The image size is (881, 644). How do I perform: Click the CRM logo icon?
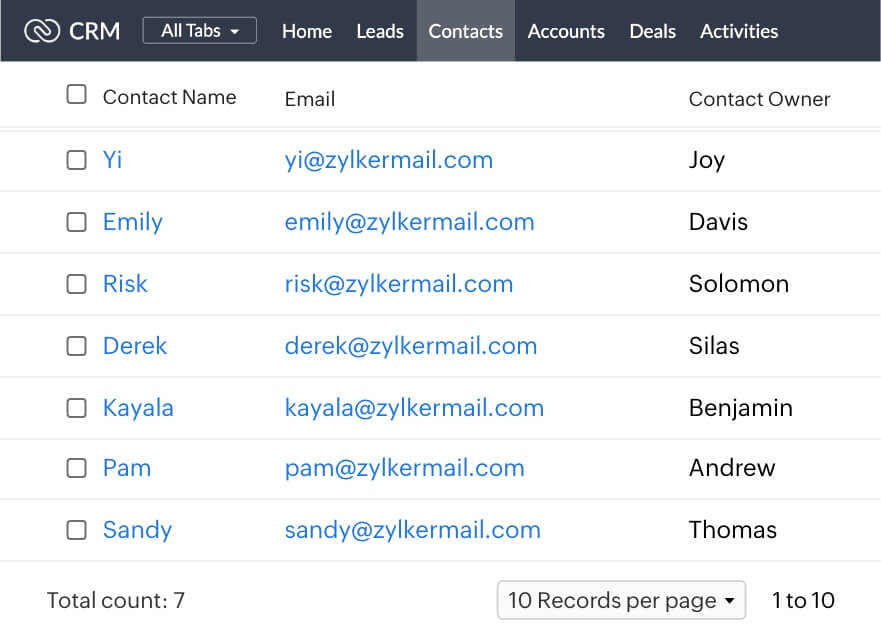(40, 31)
